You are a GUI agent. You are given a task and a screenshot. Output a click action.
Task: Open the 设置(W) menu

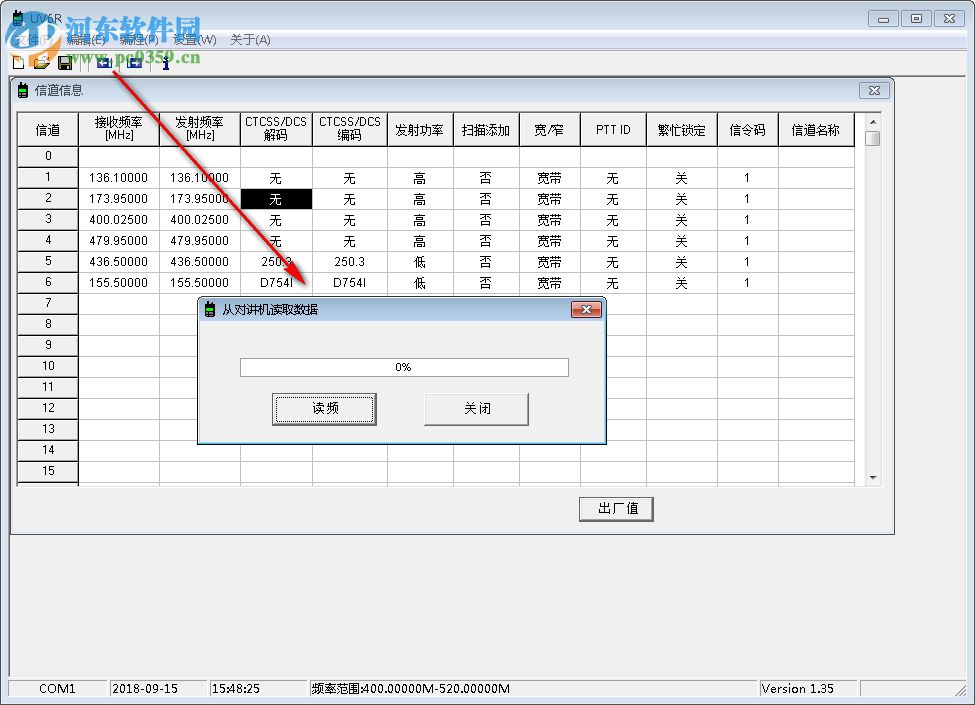(195, 40)
